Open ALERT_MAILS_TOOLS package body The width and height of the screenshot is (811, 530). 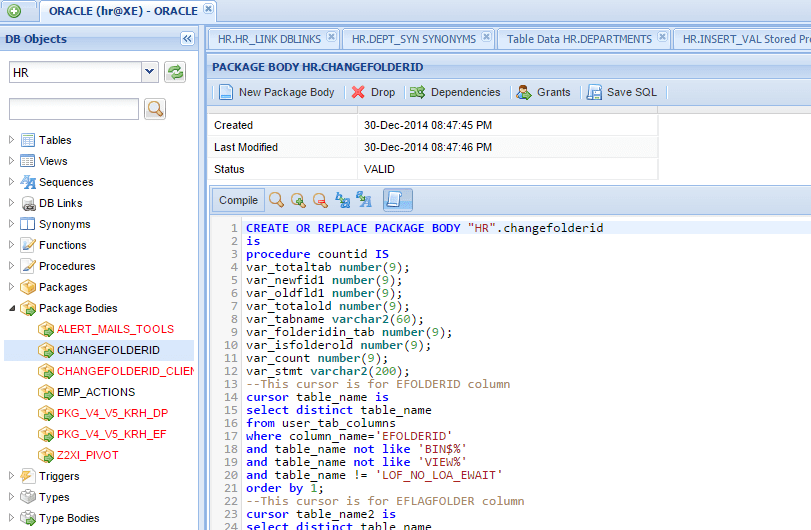click(x=115, y=329)
